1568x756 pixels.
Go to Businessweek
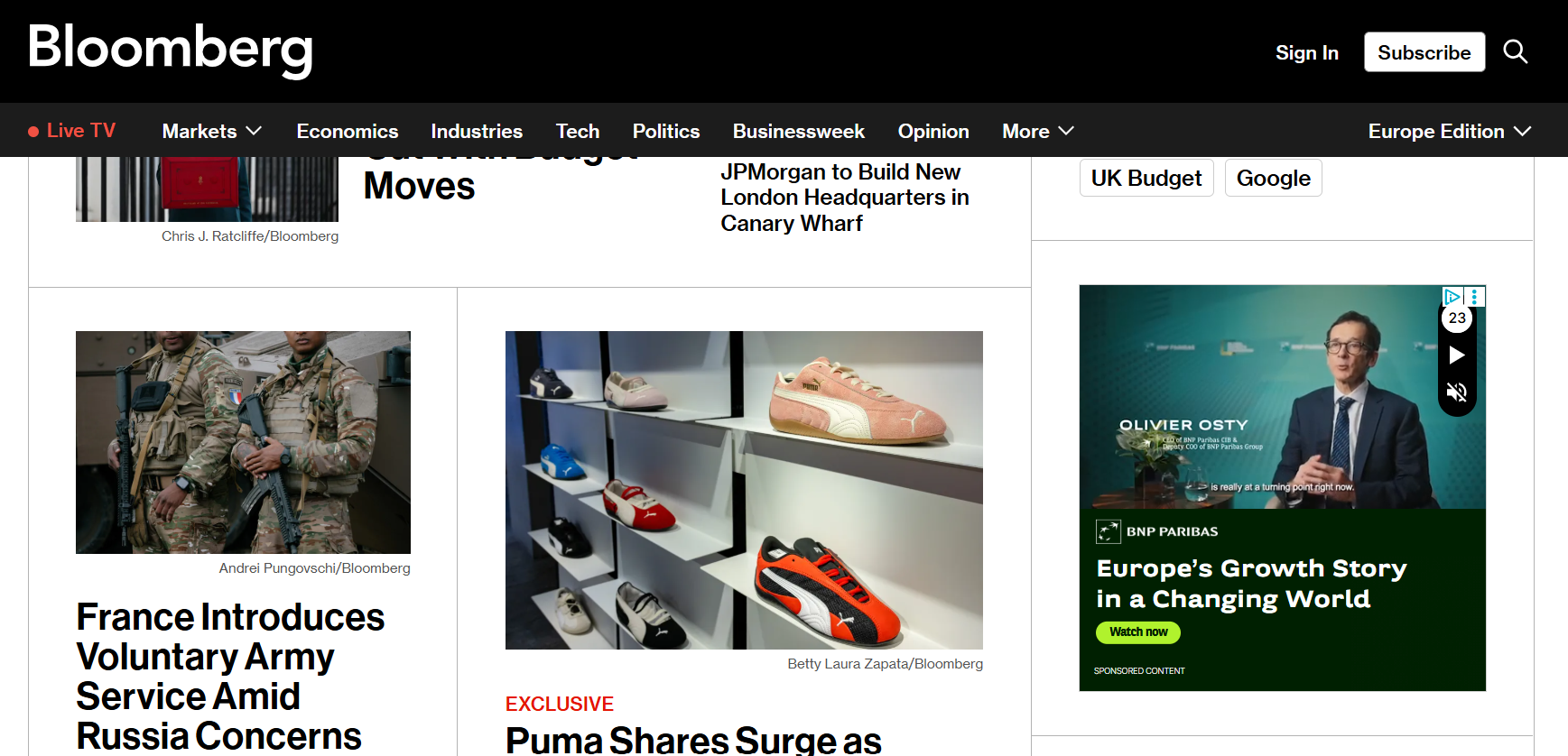point(799,131)
